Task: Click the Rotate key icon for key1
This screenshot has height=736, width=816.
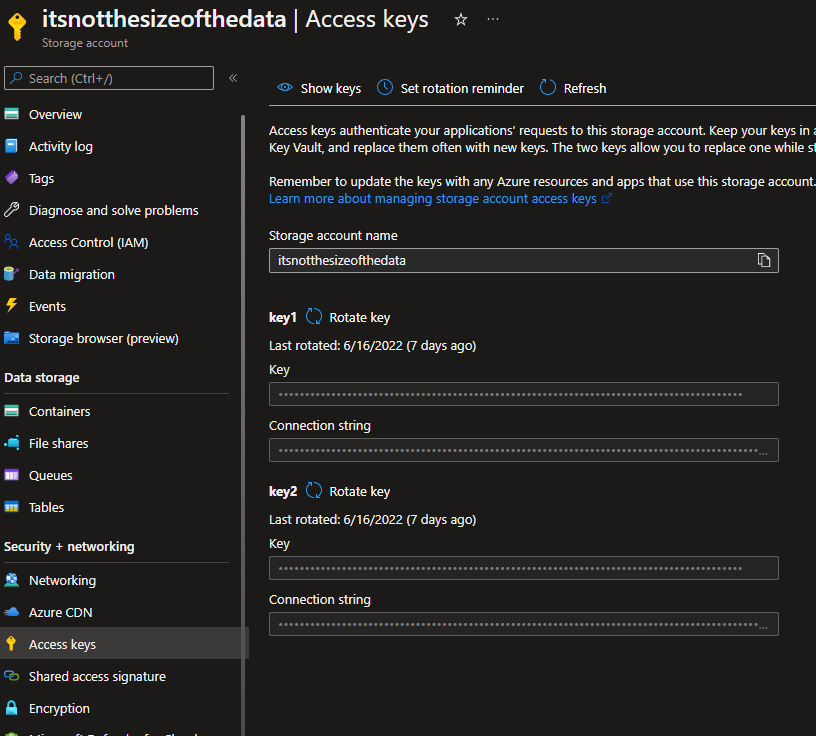Action: pos(314,317)
